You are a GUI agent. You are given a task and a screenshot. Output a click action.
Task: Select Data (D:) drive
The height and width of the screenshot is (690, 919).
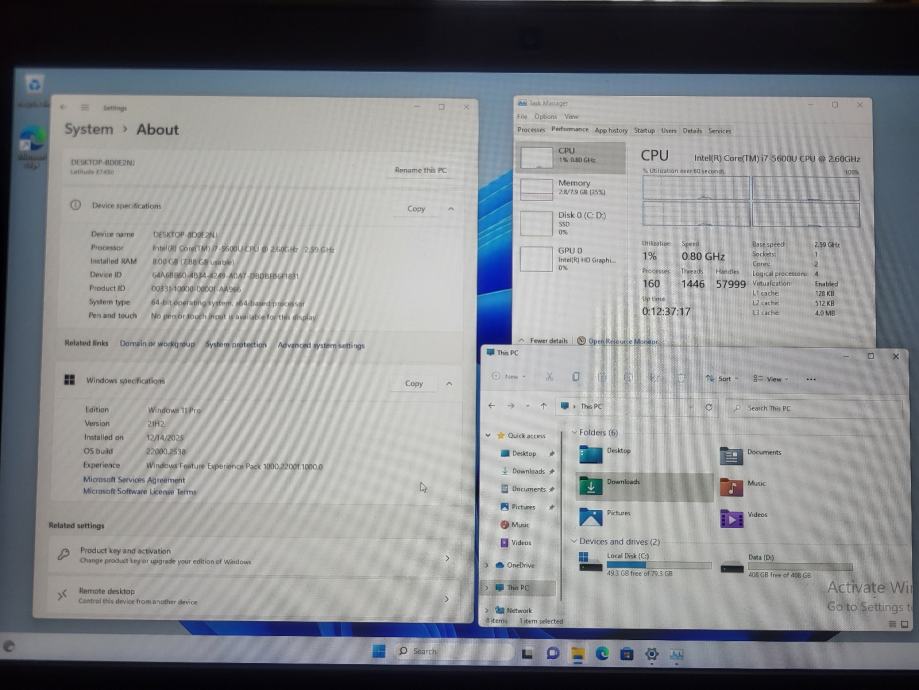point(787,566)
